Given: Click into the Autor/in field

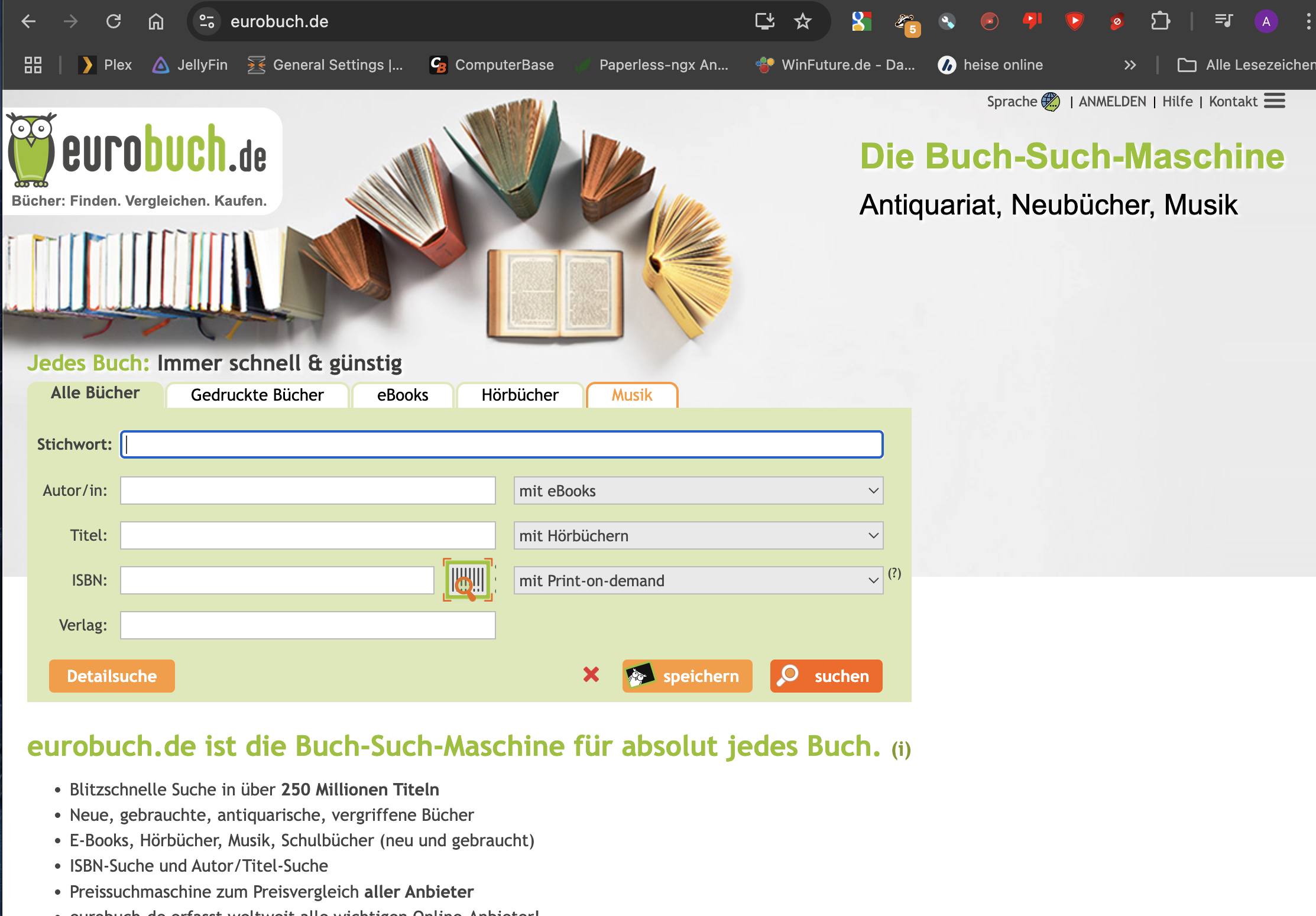Looking at the screenshot, I should click(x=307, y=491).
